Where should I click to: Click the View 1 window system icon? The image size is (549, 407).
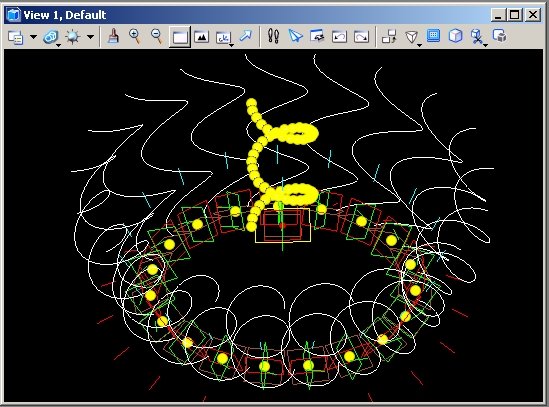click(x=14, y=15)
